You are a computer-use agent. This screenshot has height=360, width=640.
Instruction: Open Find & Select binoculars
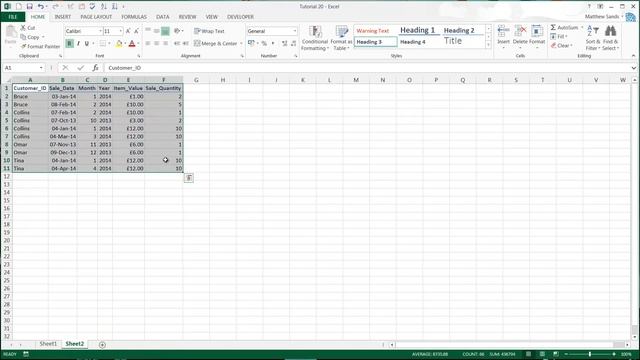tap(611, 38)
